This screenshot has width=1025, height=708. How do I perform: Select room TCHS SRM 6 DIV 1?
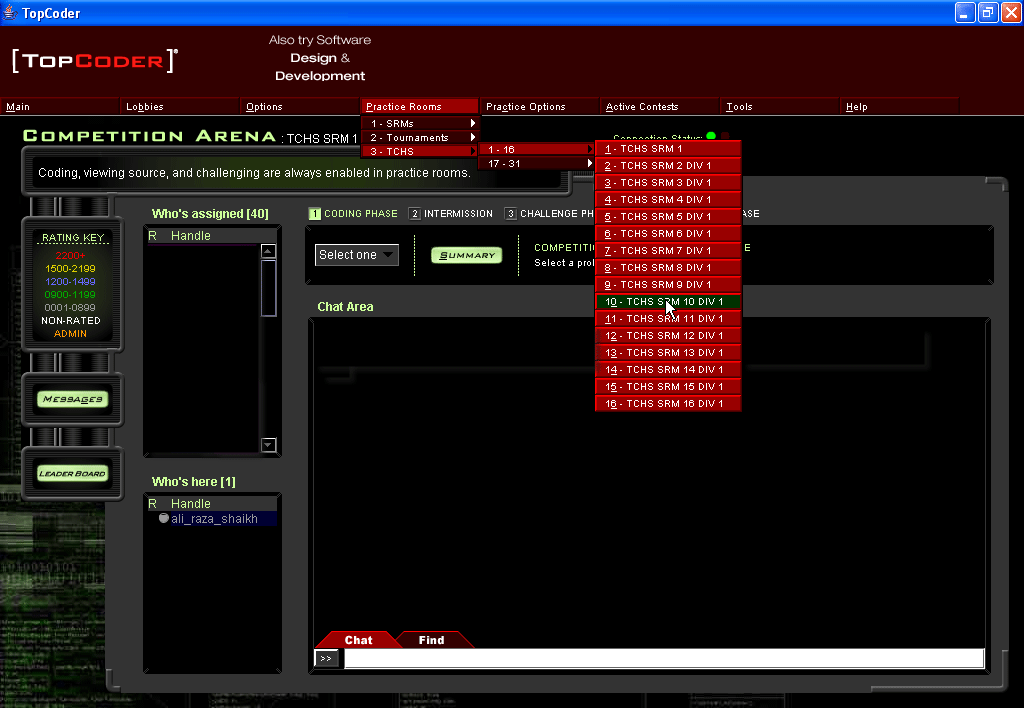click(668, 234)
